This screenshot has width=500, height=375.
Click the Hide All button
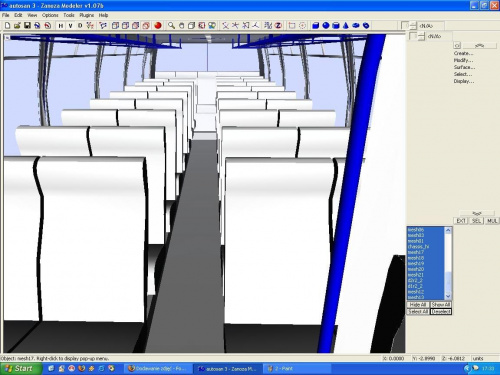[x=418, y=305]
